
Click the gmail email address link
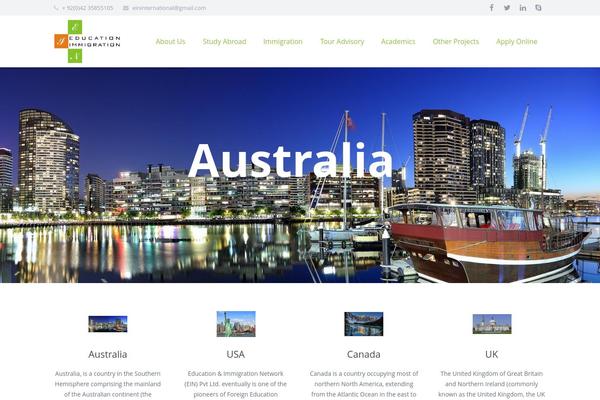click(x=169, y=8)
